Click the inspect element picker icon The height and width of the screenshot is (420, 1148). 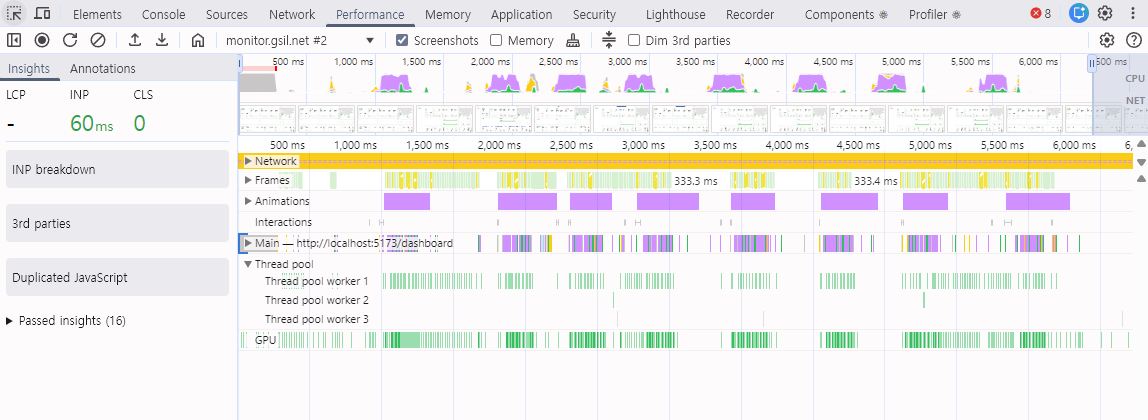click(x=14, y=13)
